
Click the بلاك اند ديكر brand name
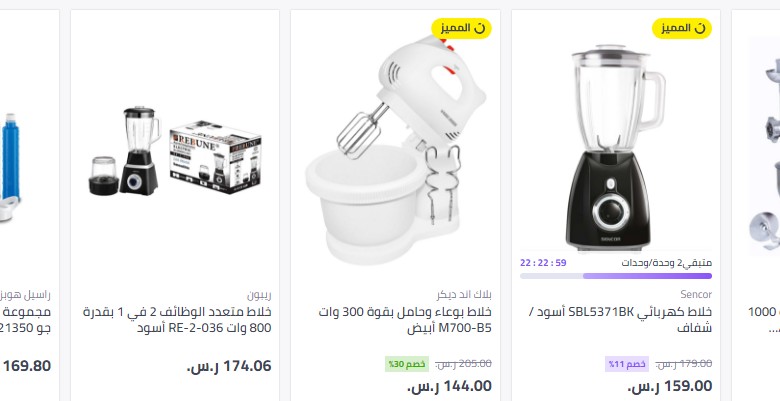(464, 295)
